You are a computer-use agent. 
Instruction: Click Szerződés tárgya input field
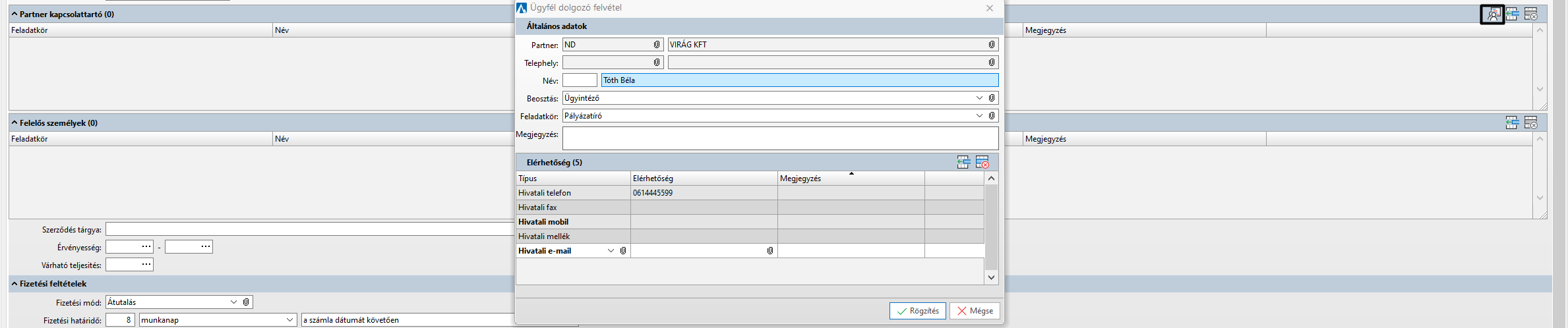[310, 229]
